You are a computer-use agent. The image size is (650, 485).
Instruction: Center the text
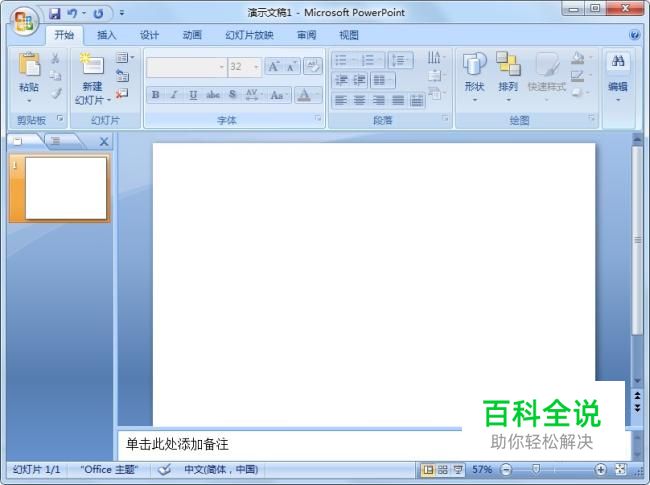pyautogui.click(x=359, y=100)
